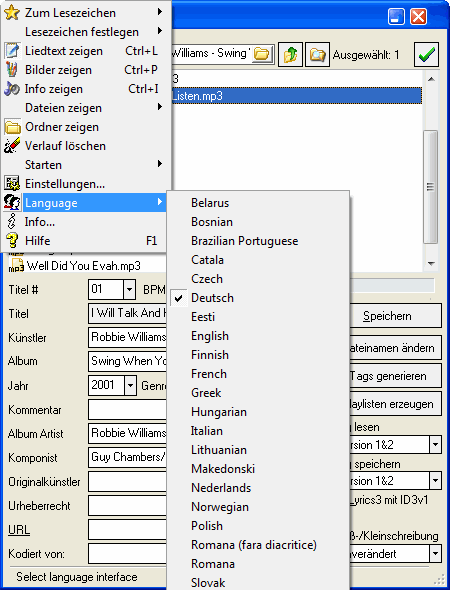Click Tags generieren button

pyautogui.click(x=395, y=376)
